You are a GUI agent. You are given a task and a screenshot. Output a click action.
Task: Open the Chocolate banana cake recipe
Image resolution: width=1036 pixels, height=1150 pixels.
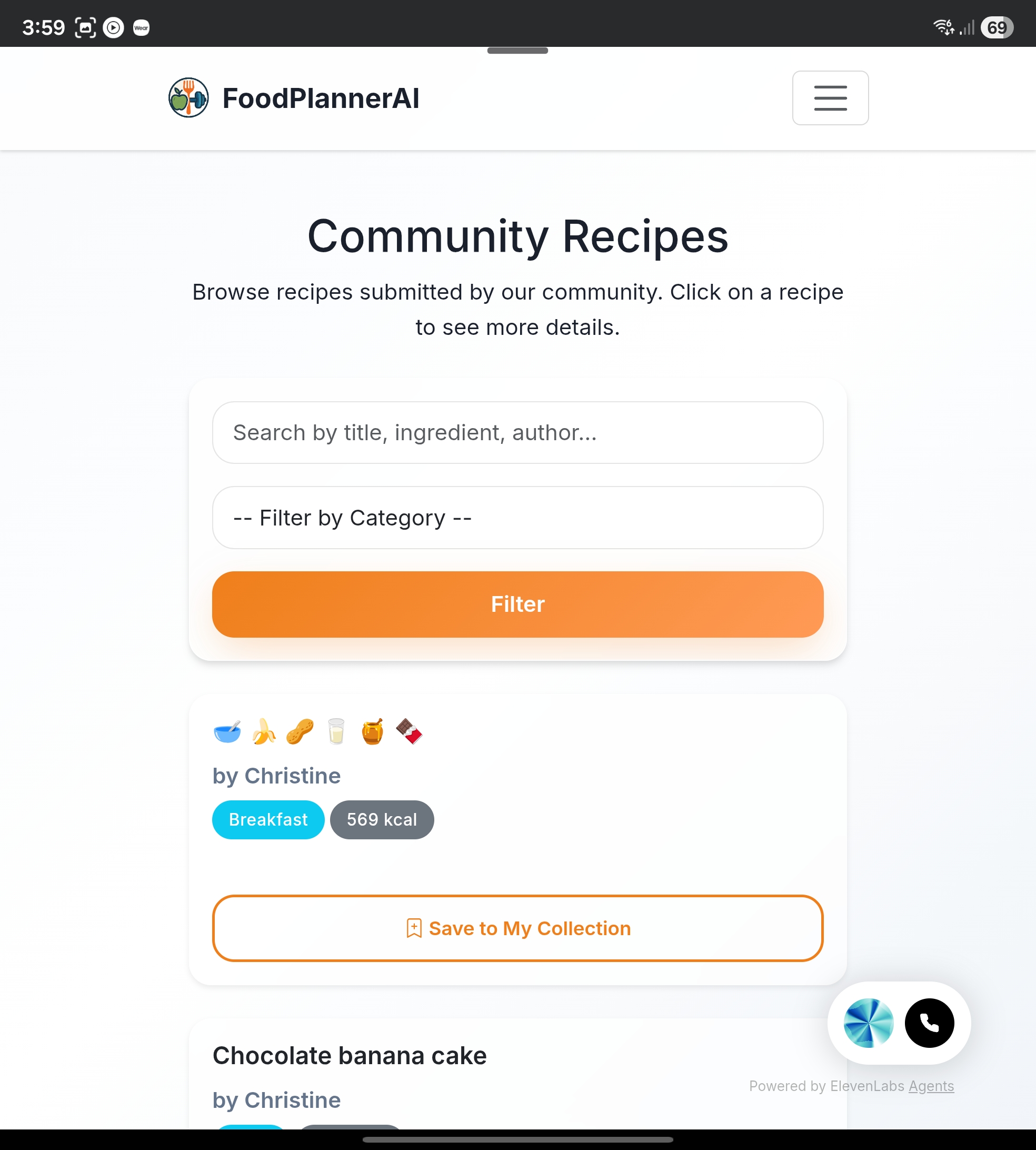[x=350, y=1056]
